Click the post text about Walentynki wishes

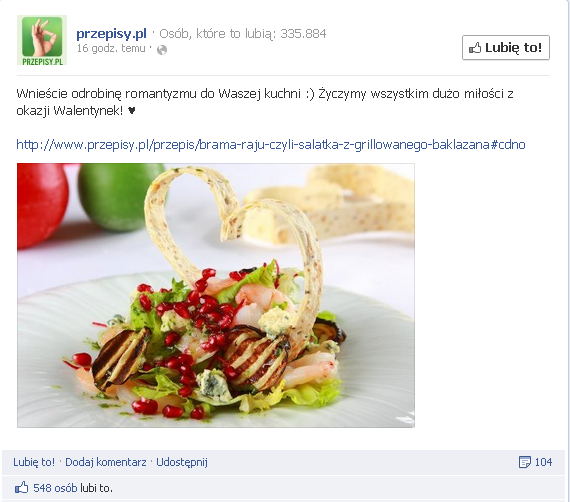[x=265, y=102]
